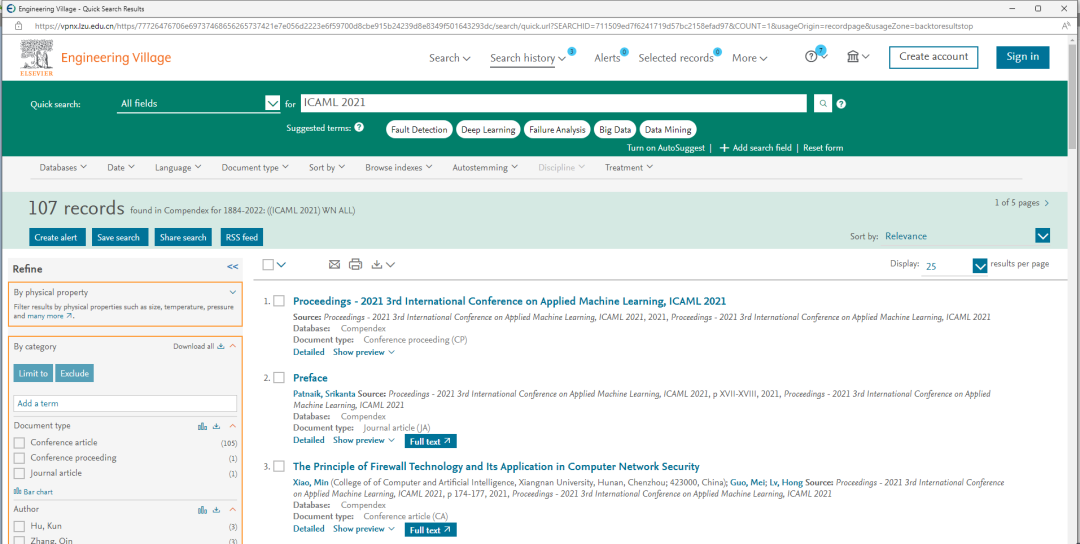Image resolution: width=1080 pixels, height=544 pixels.
Task: Open the Firewall Technology article title link
Action: 496,466
